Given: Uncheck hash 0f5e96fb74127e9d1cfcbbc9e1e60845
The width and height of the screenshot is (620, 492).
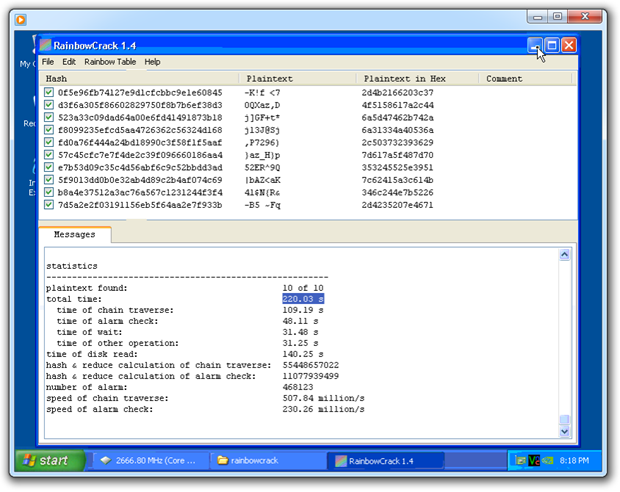Looking at the screenshot, I should coord(49,93).
